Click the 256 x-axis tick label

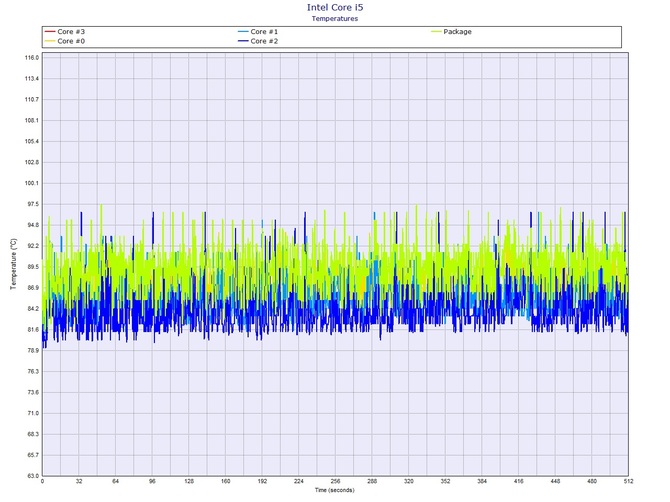coord(335,481)
